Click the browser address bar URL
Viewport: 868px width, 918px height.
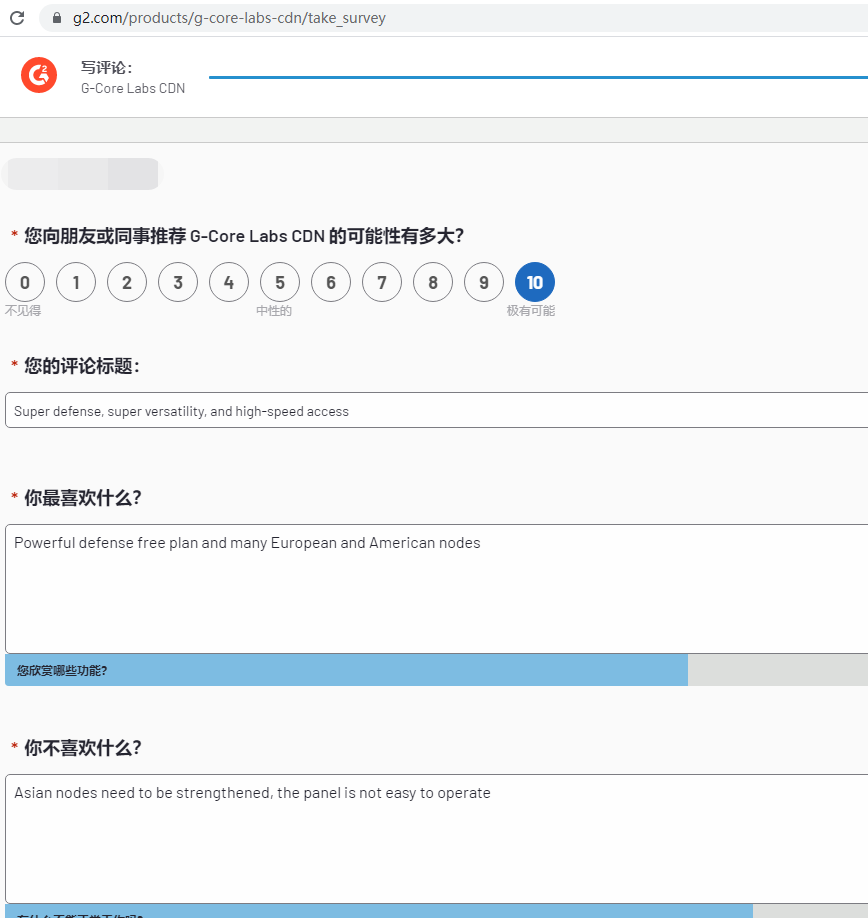229,18
